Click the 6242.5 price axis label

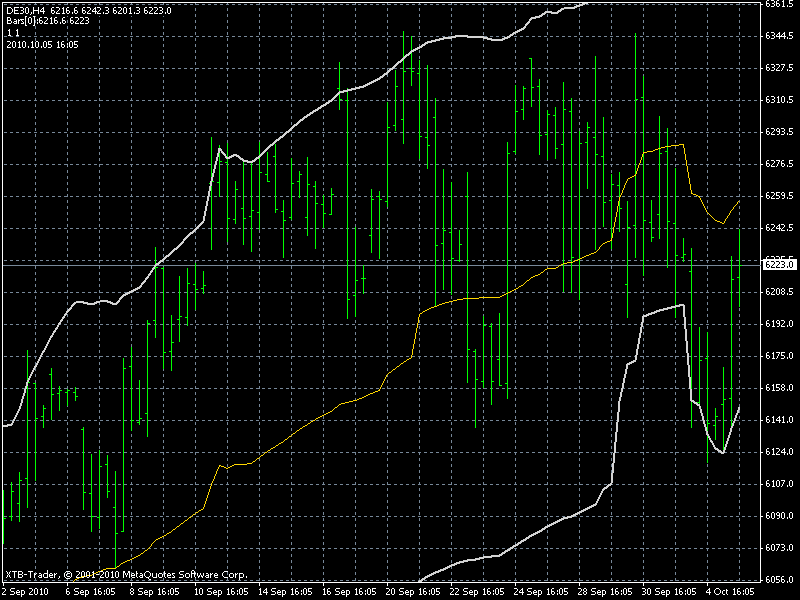coord(779,228)
